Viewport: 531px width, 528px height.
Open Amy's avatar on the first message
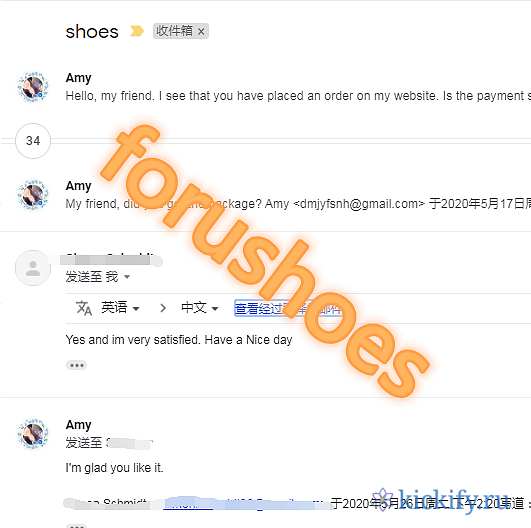pos(33,87)
